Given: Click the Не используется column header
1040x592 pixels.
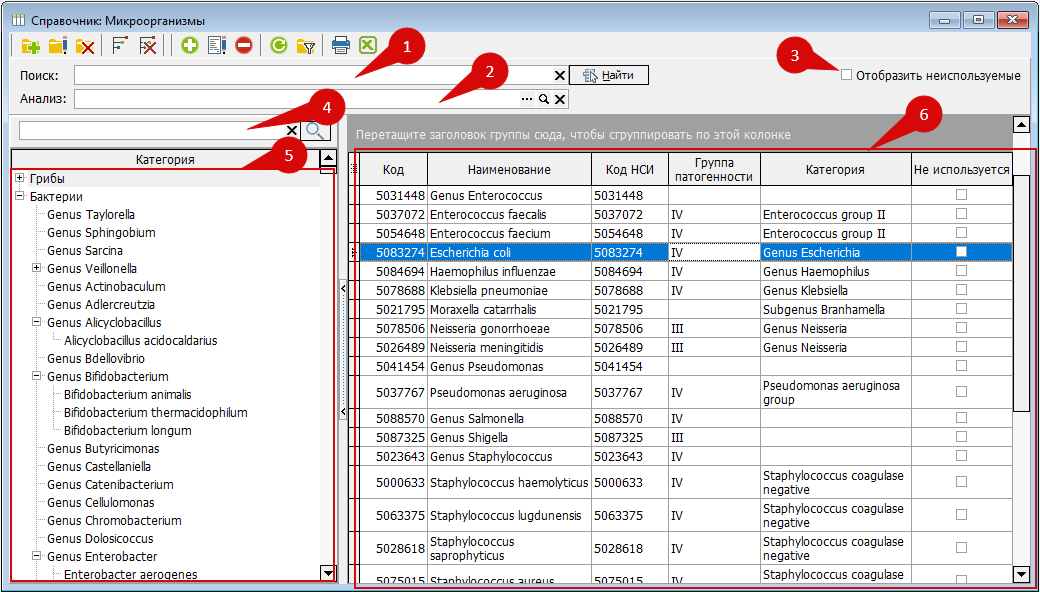Looking at the screenshot, I should 961,169.
